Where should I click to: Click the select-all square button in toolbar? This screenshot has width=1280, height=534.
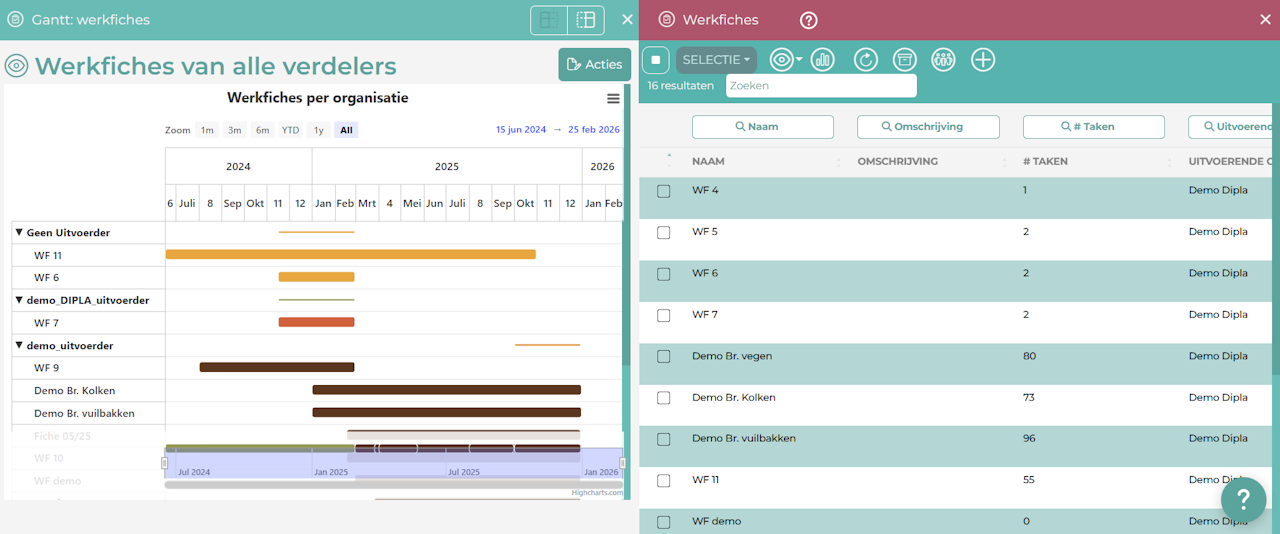pos(656,60)
